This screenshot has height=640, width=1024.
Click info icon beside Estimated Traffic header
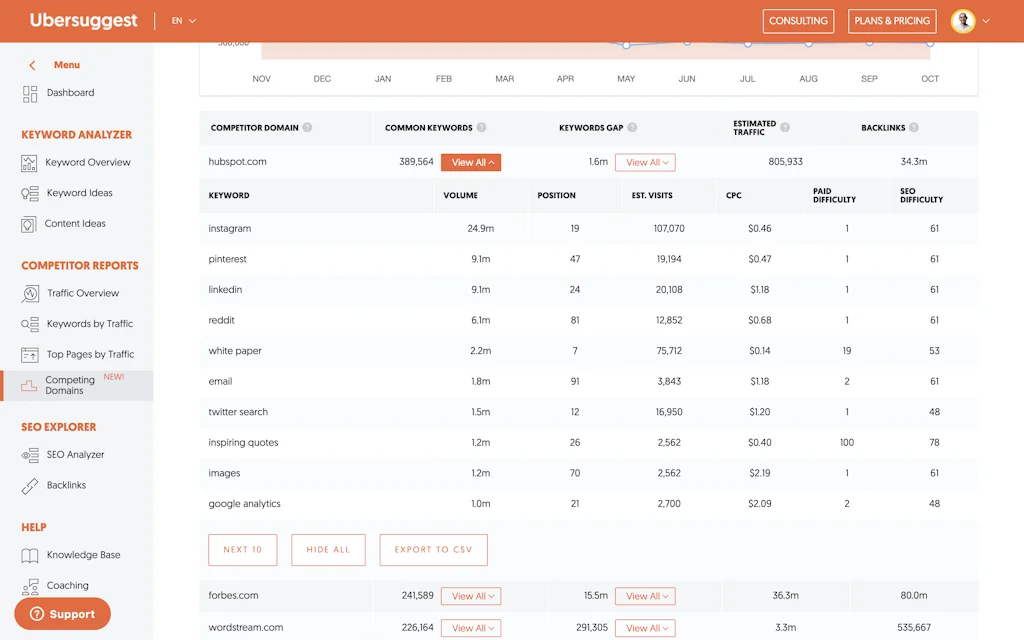pyautogui.click(x=785, y=128)
